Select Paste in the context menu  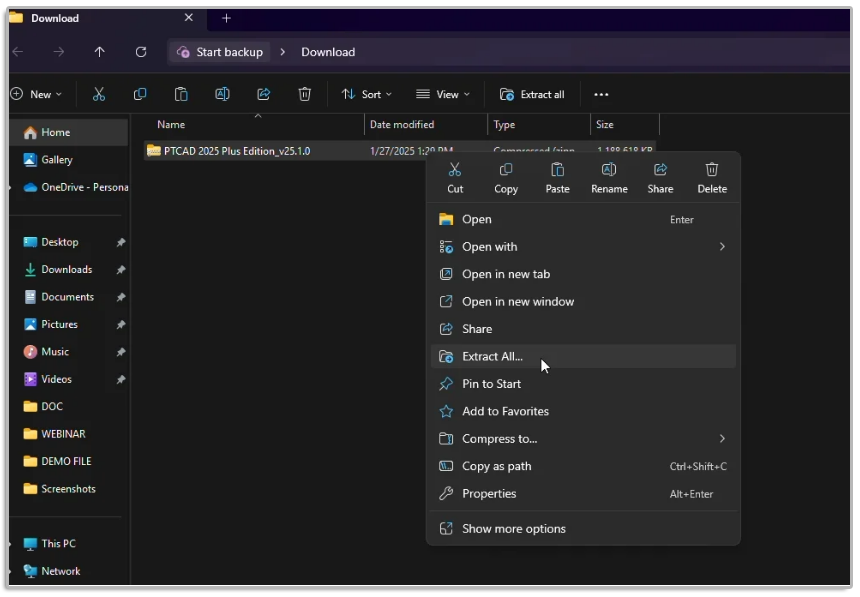557,178
